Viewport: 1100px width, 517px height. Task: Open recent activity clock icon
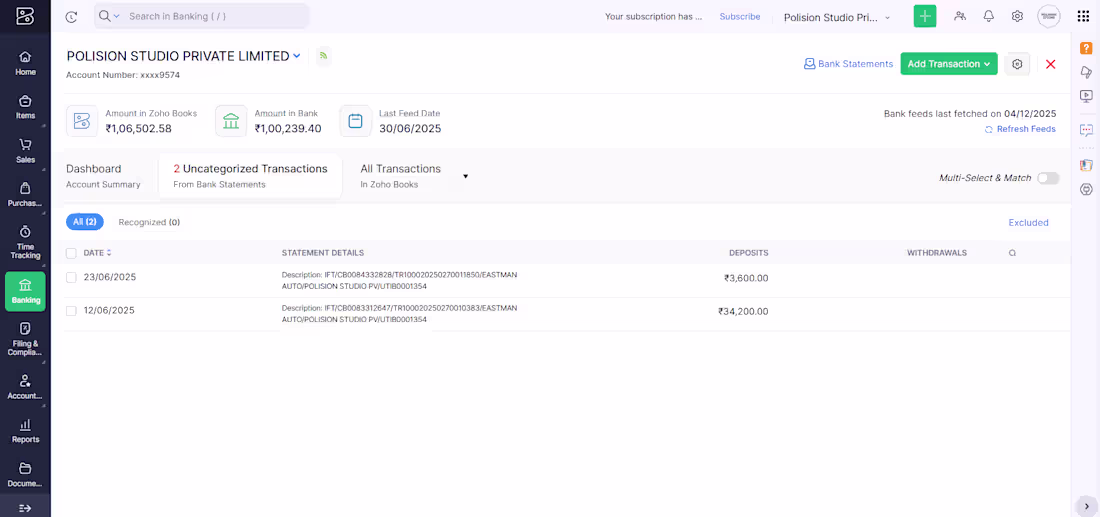pyautogui.click(x=71, y=17)
